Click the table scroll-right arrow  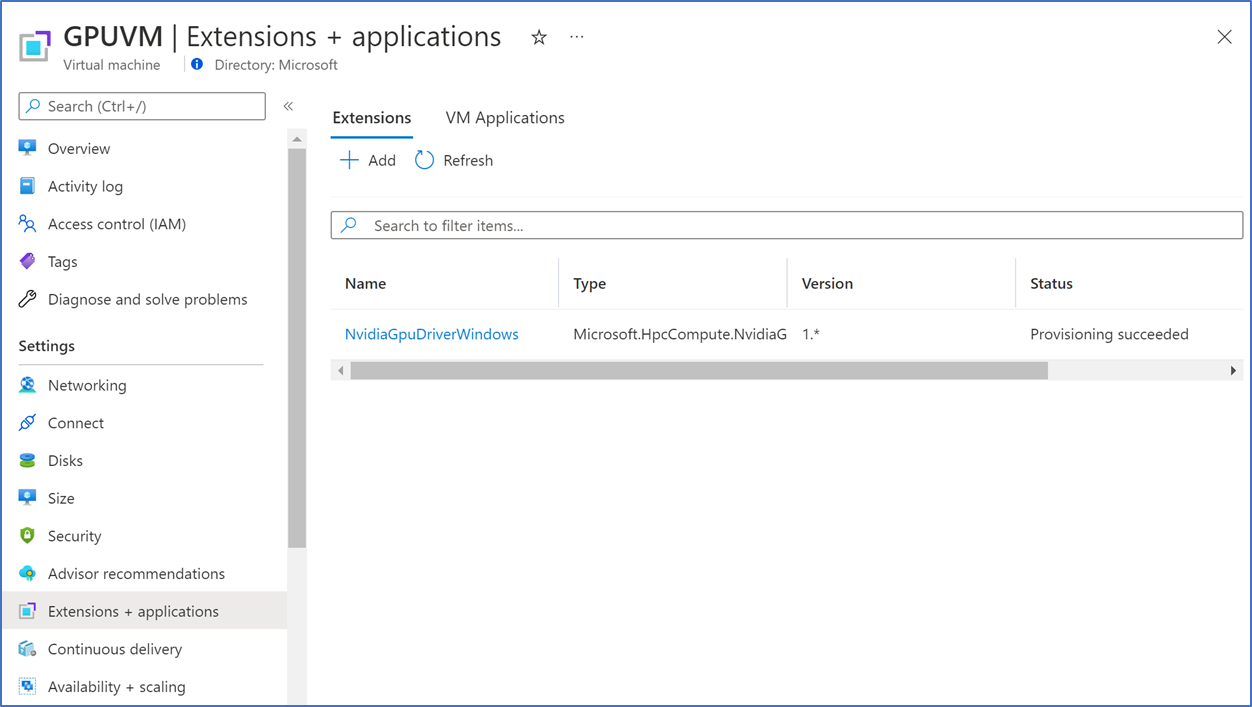1234,371
